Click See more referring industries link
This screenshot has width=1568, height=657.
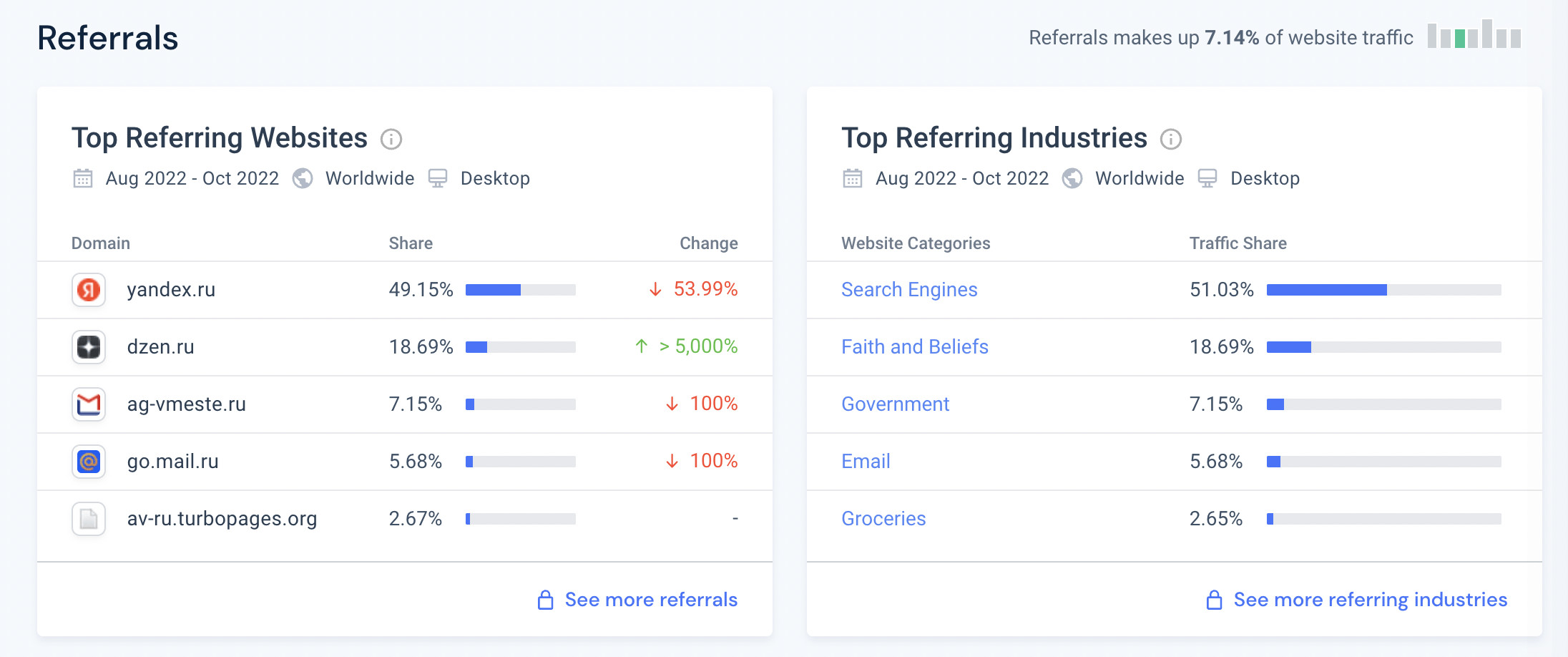(1370, 600)
